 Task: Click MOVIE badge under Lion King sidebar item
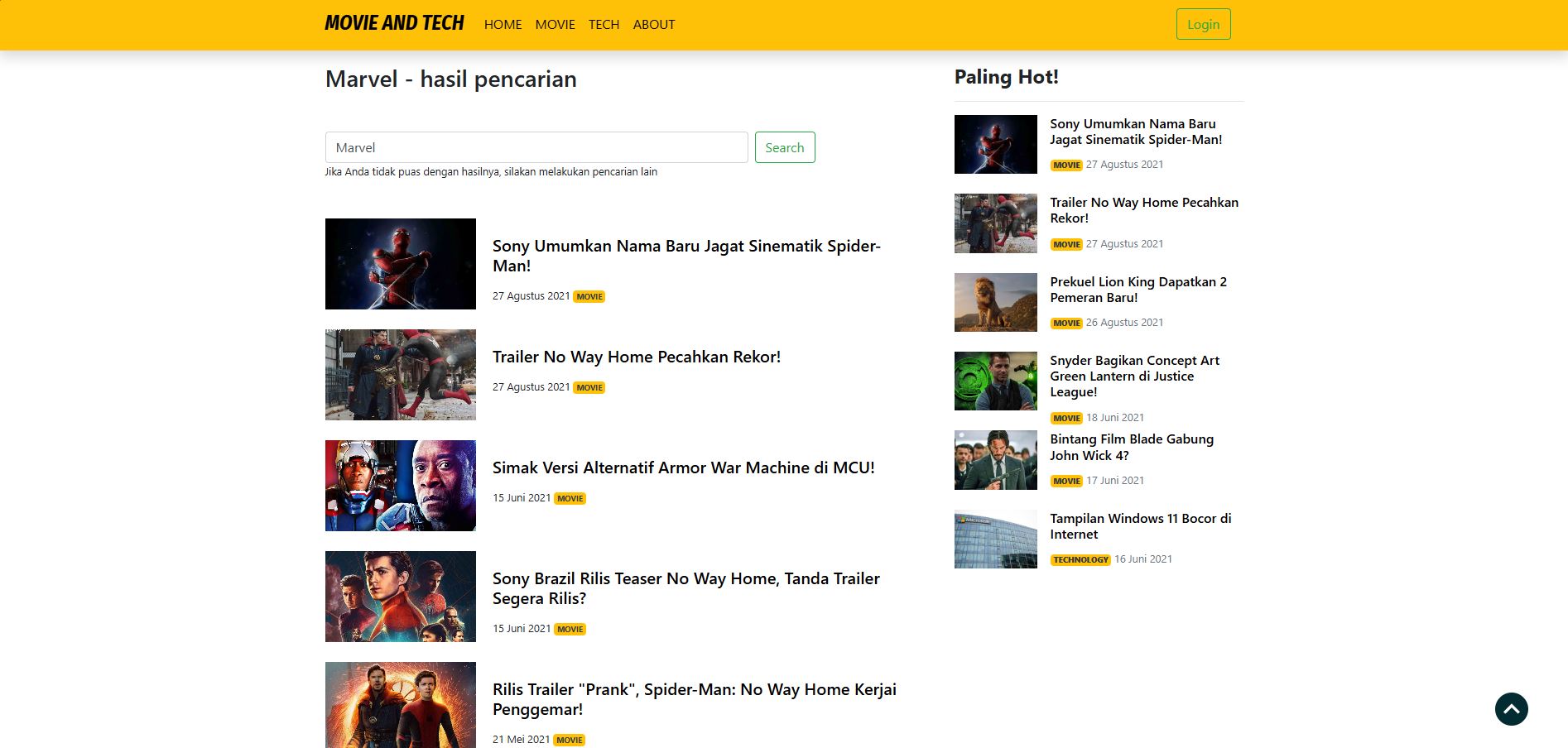click(x=1066, y=324)
